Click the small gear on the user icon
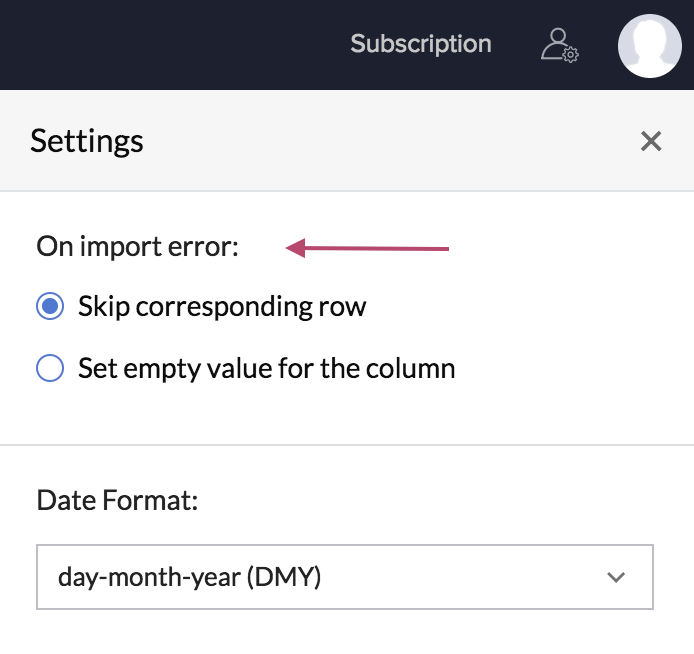Viewport: 694px width, 654px height. coord(570,55)
